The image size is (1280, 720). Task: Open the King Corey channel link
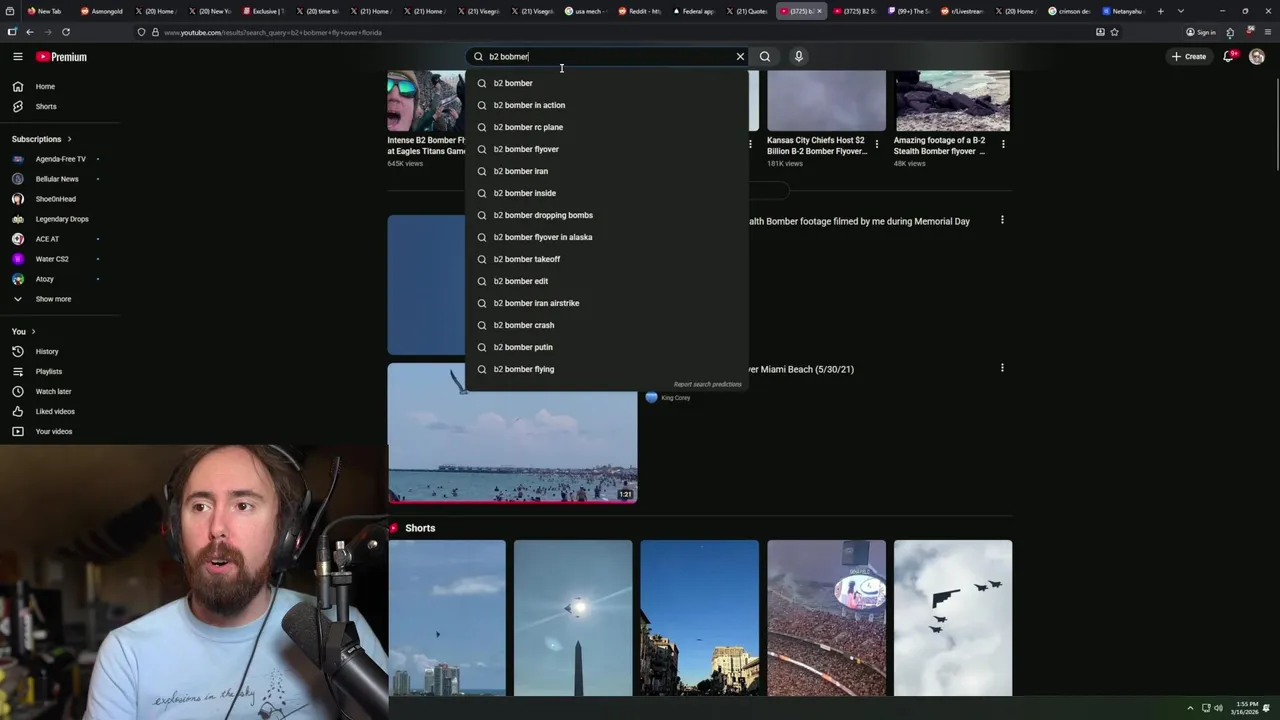pos(675,398)
